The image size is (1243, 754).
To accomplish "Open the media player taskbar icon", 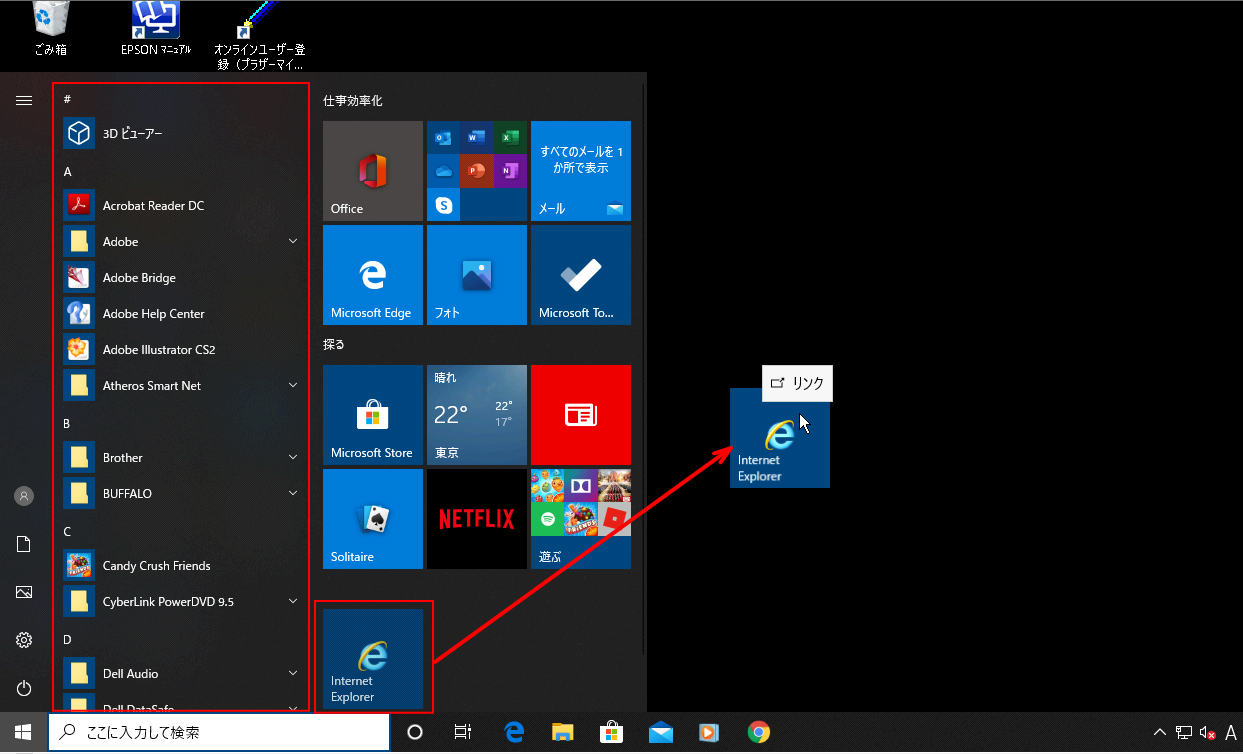I will coord(710,733).
